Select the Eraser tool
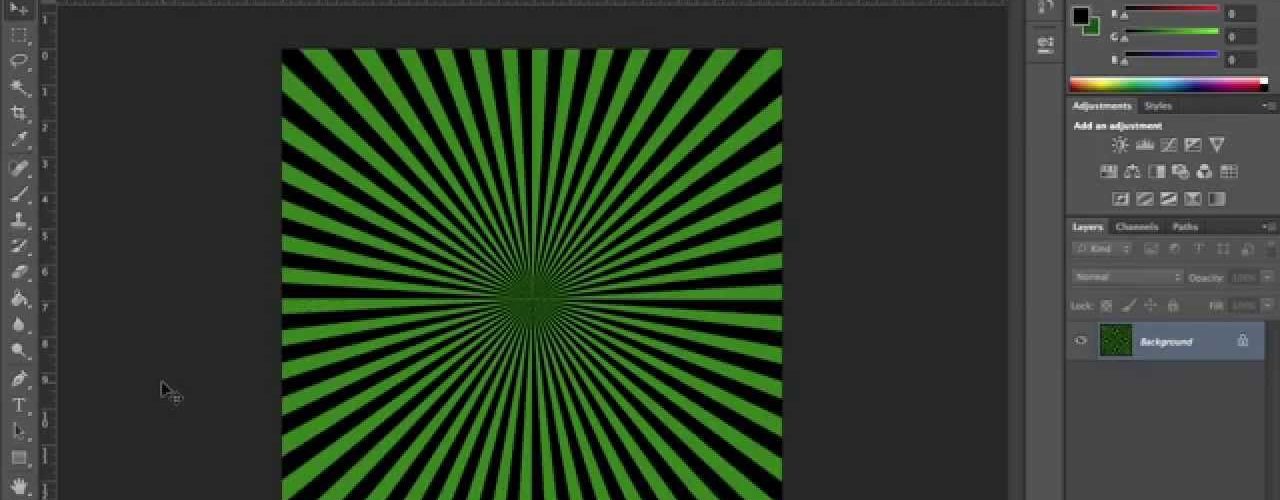Screen dimensions: 1280x500 click(x=19, y=273)
